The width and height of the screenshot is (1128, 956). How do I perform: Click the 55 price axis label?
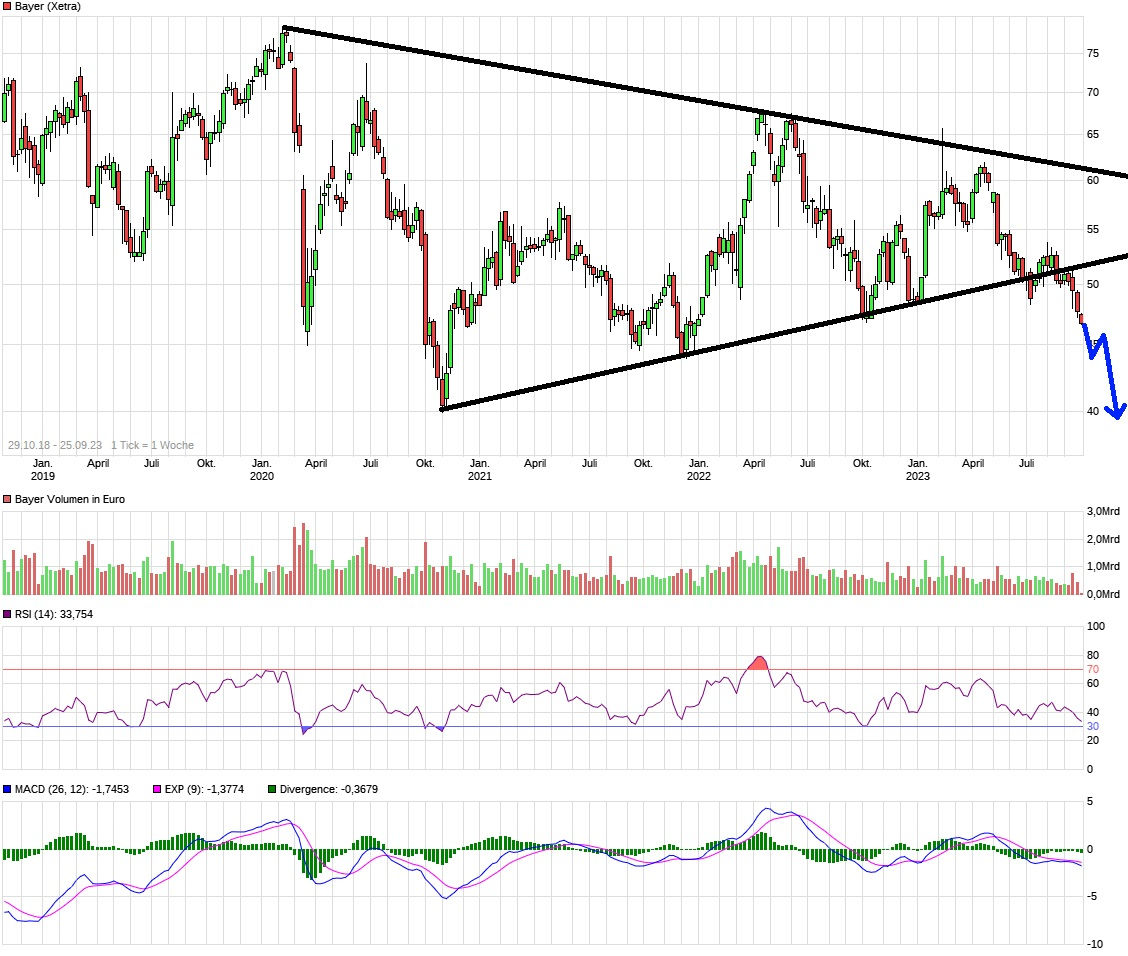[1093, 229]
